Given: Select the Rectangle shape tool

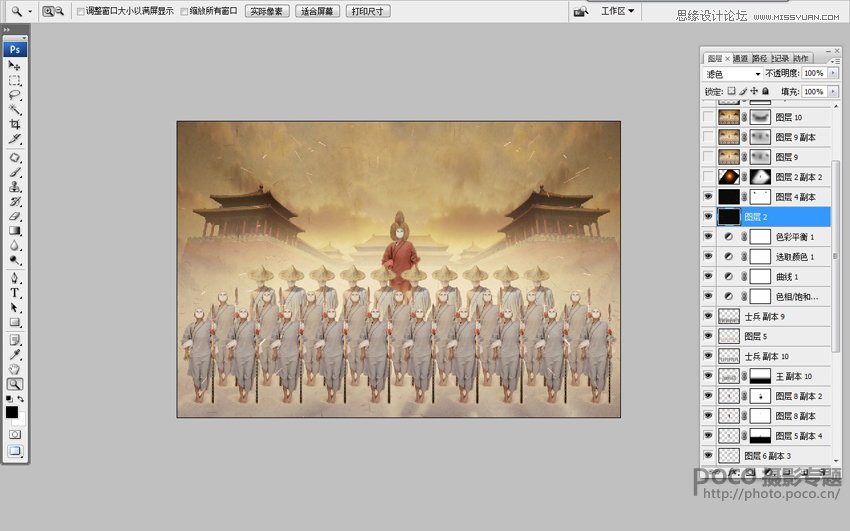Looking at the screenshot, I should [x=15, y=322].
